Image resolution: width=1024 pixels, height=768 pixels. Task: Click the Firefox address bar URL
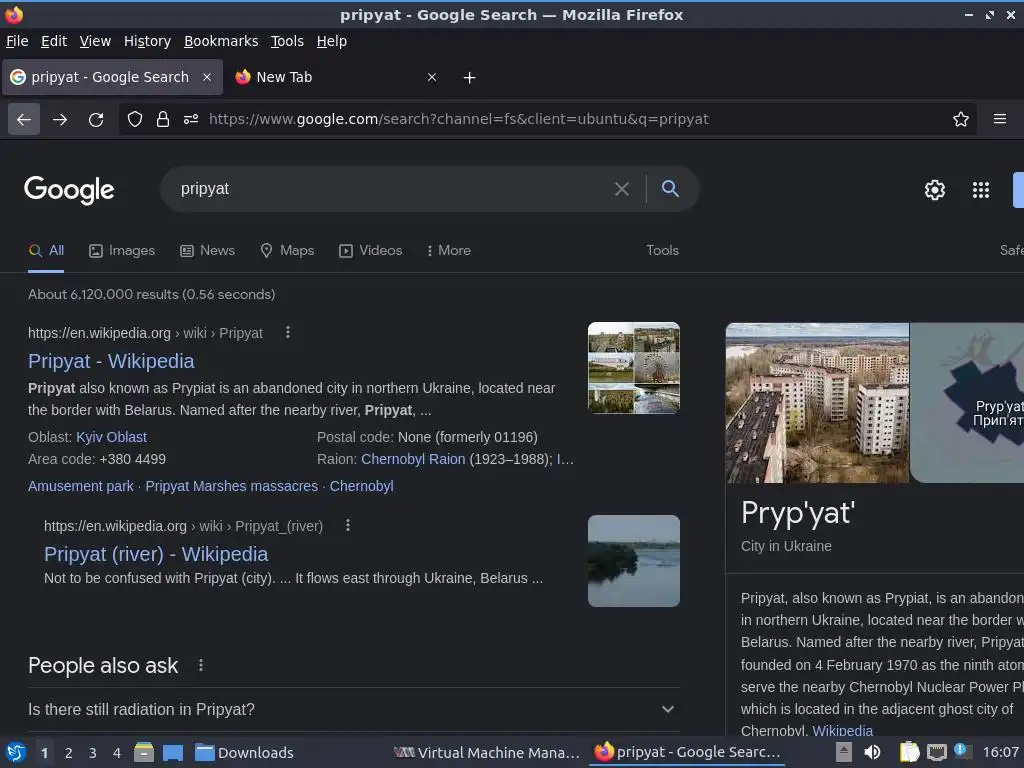tap(458, 120)
